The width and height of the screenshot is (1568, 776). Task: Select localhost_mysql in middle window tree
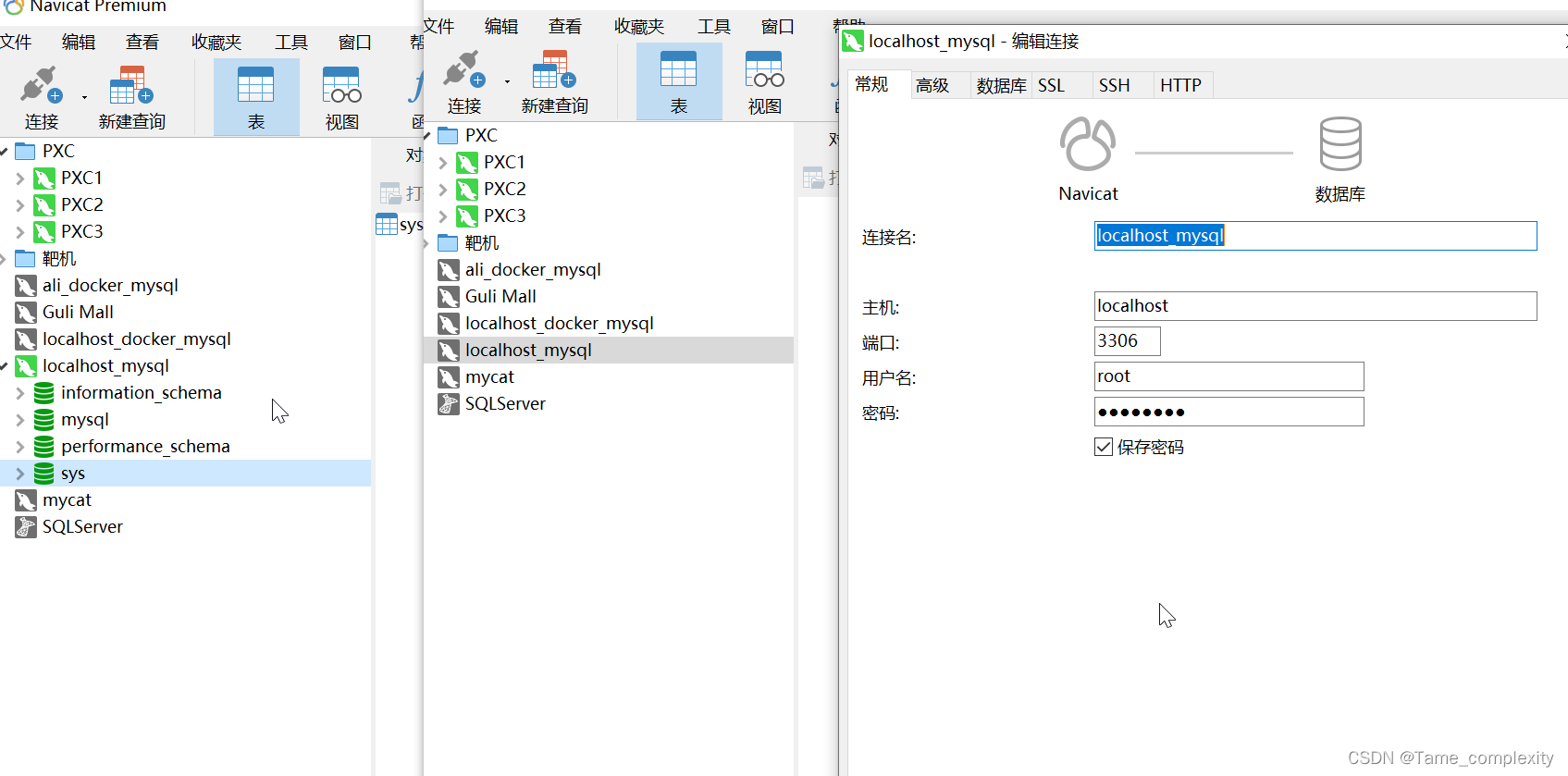click(609, 351)
